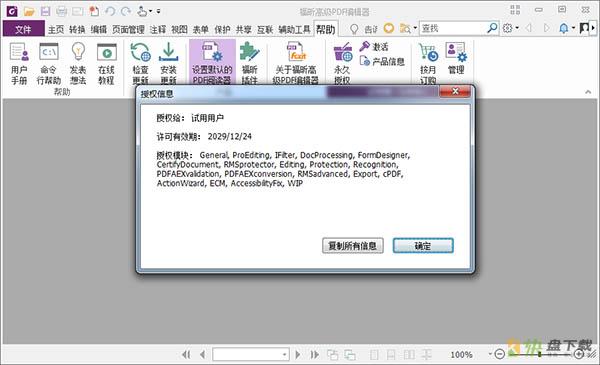The height and width of the screenshot is (365, 600).
Task: Open the 保护 ribbon tab
Action: (222, 29)
